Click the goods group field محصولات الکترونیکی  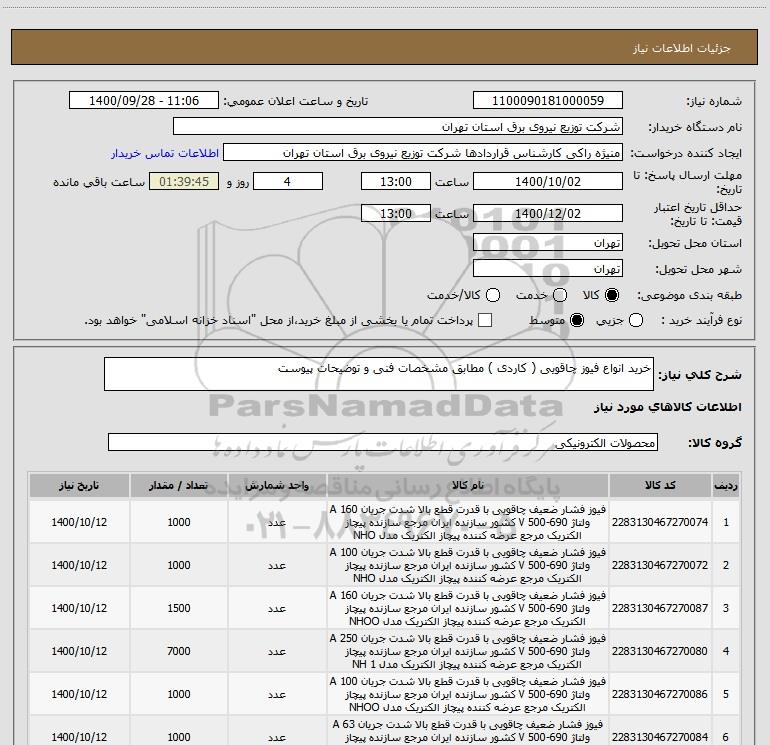pos(383,442)
